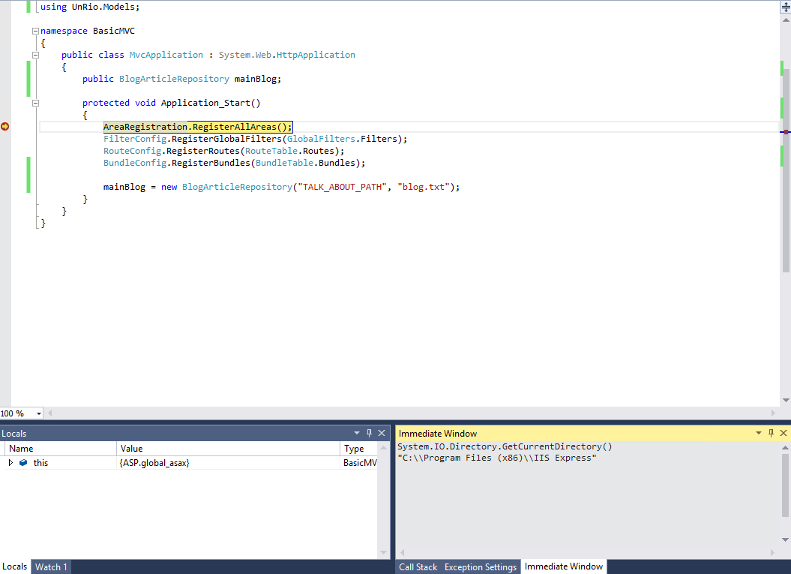Viewport: 791px width, 574px height.
Task: Open the editor zoom percentage dropdown
Action: point(39,414)
